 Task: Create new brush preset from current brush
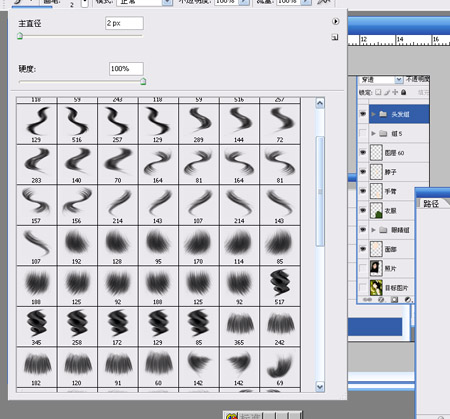point(335,37)
